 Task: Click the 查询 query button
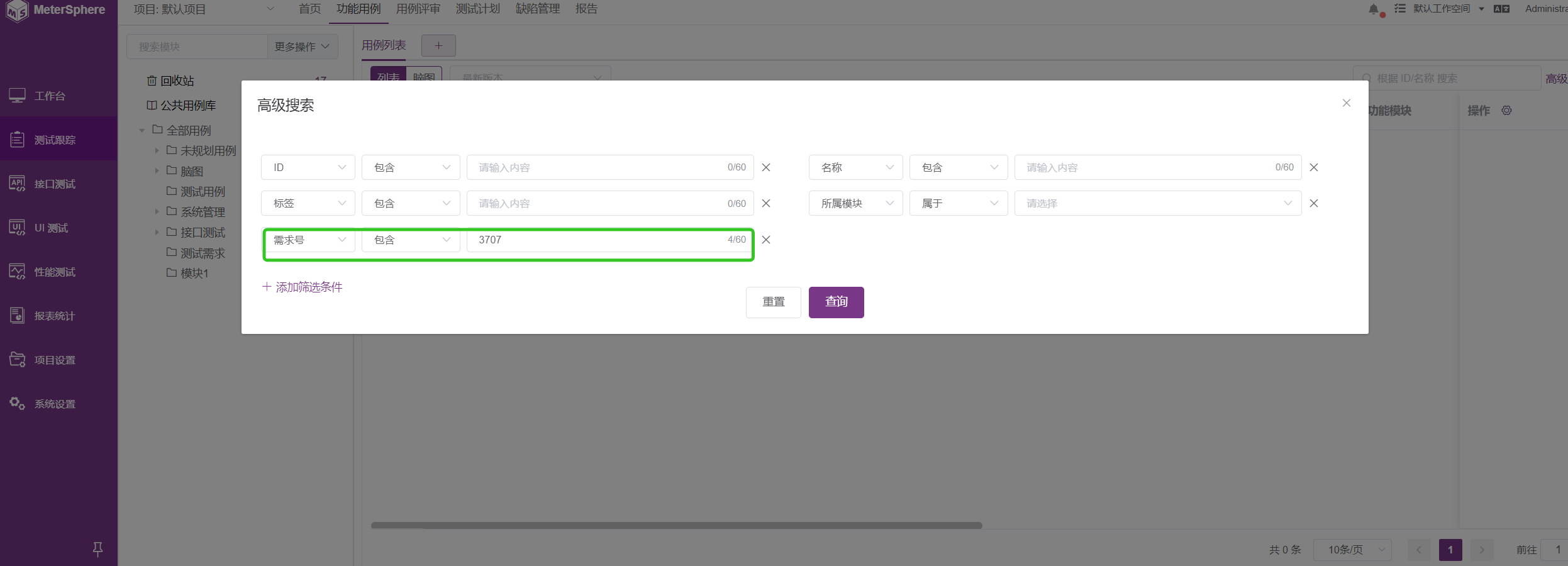pyautogui.click(x=836, y=302)
